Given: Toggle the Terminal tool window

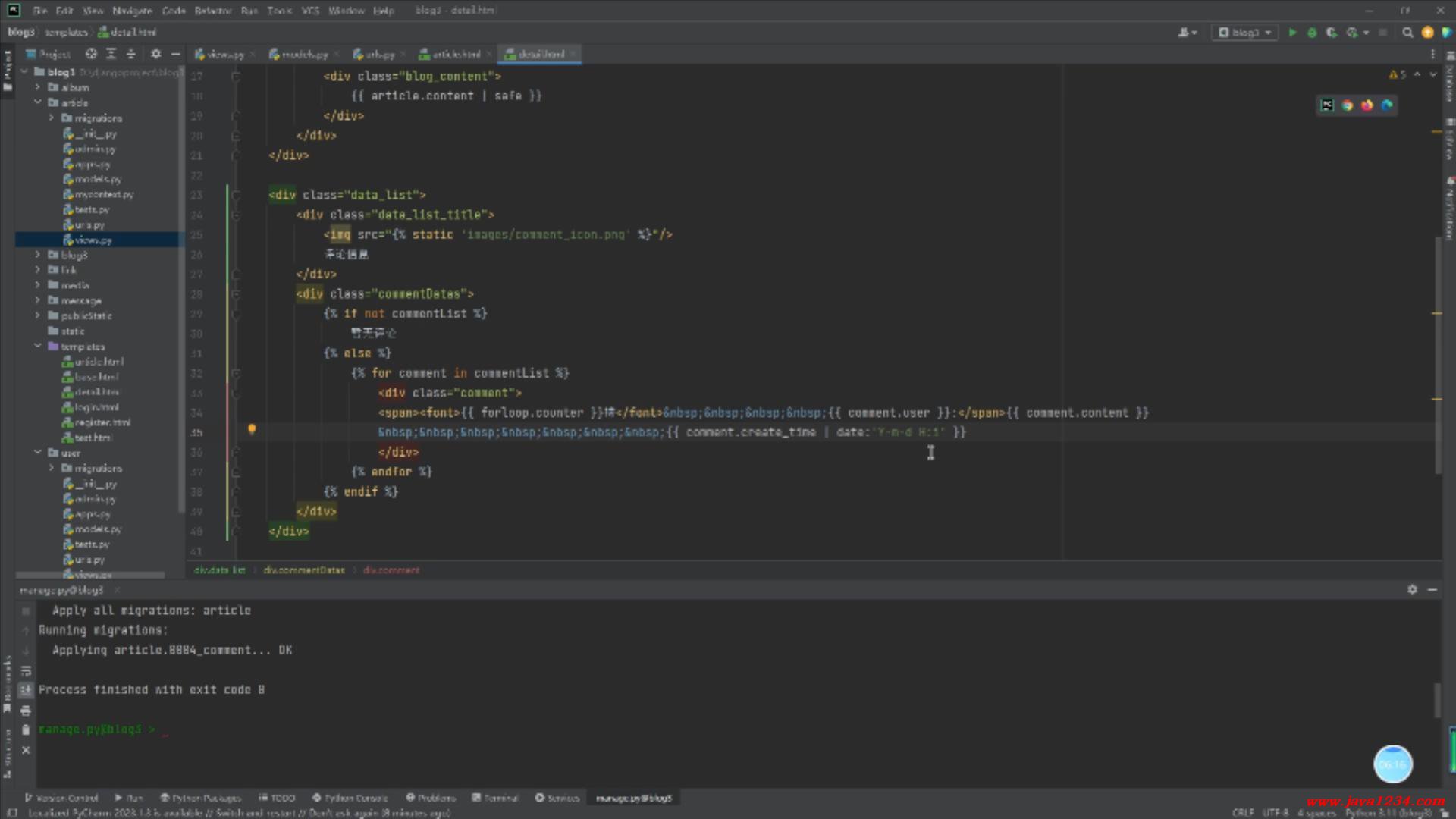Looking at the screenshot, I should pos(495,798).
